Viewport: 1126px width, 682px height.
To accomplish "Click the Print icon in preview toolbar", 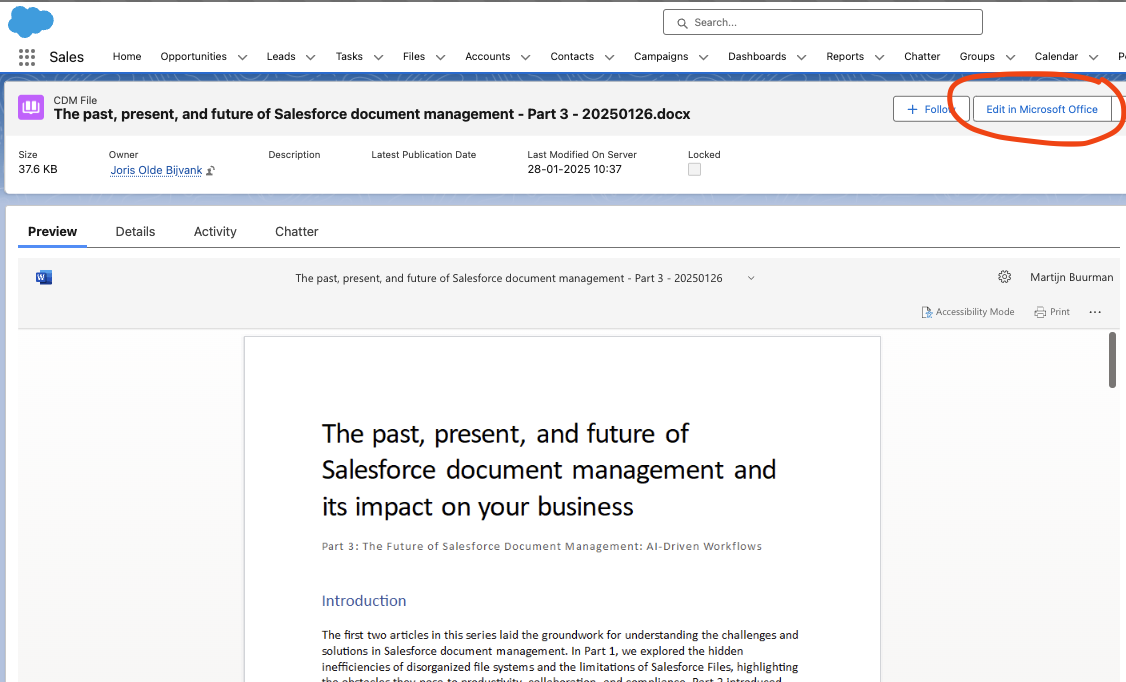I will [x=1040, y=312].
